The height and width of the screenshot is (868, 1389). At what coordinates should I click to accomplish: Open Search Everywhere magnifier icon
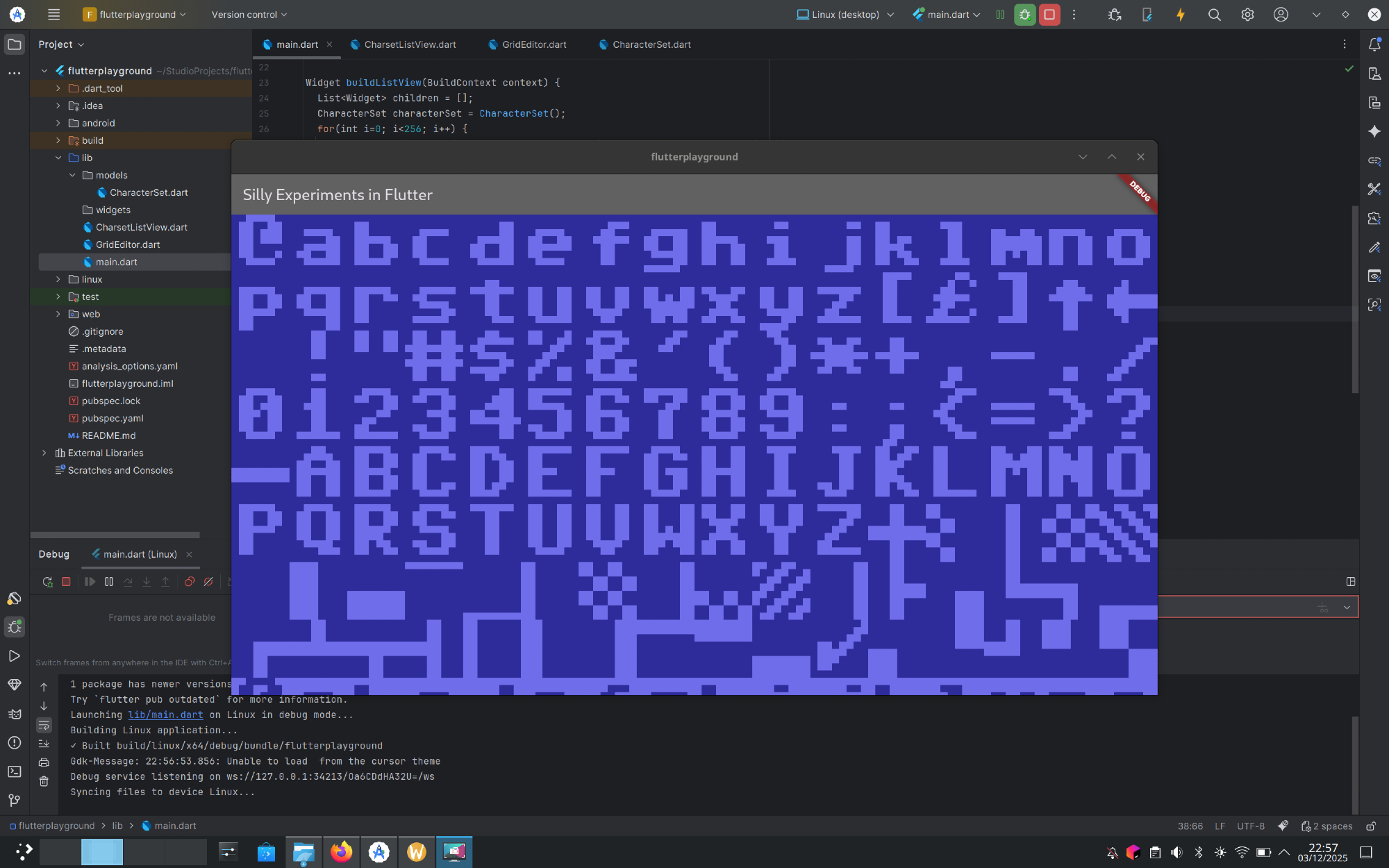tap(1214, 15)
